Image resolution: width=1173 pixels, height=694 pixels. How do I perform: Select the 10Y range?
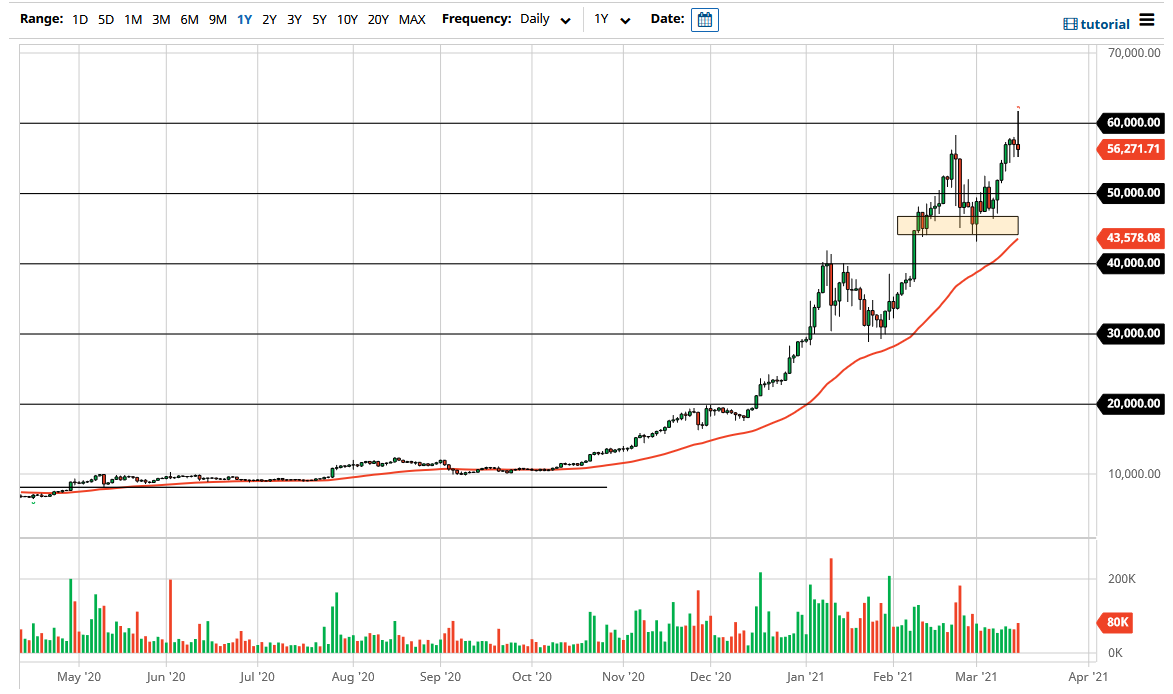(347, 19)
